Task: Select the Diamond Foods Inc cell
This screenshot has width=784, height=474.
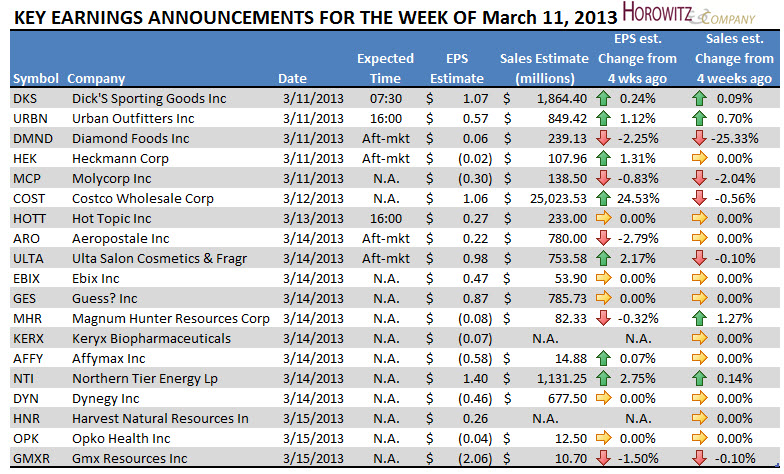Action: click(x=130, y=138)
